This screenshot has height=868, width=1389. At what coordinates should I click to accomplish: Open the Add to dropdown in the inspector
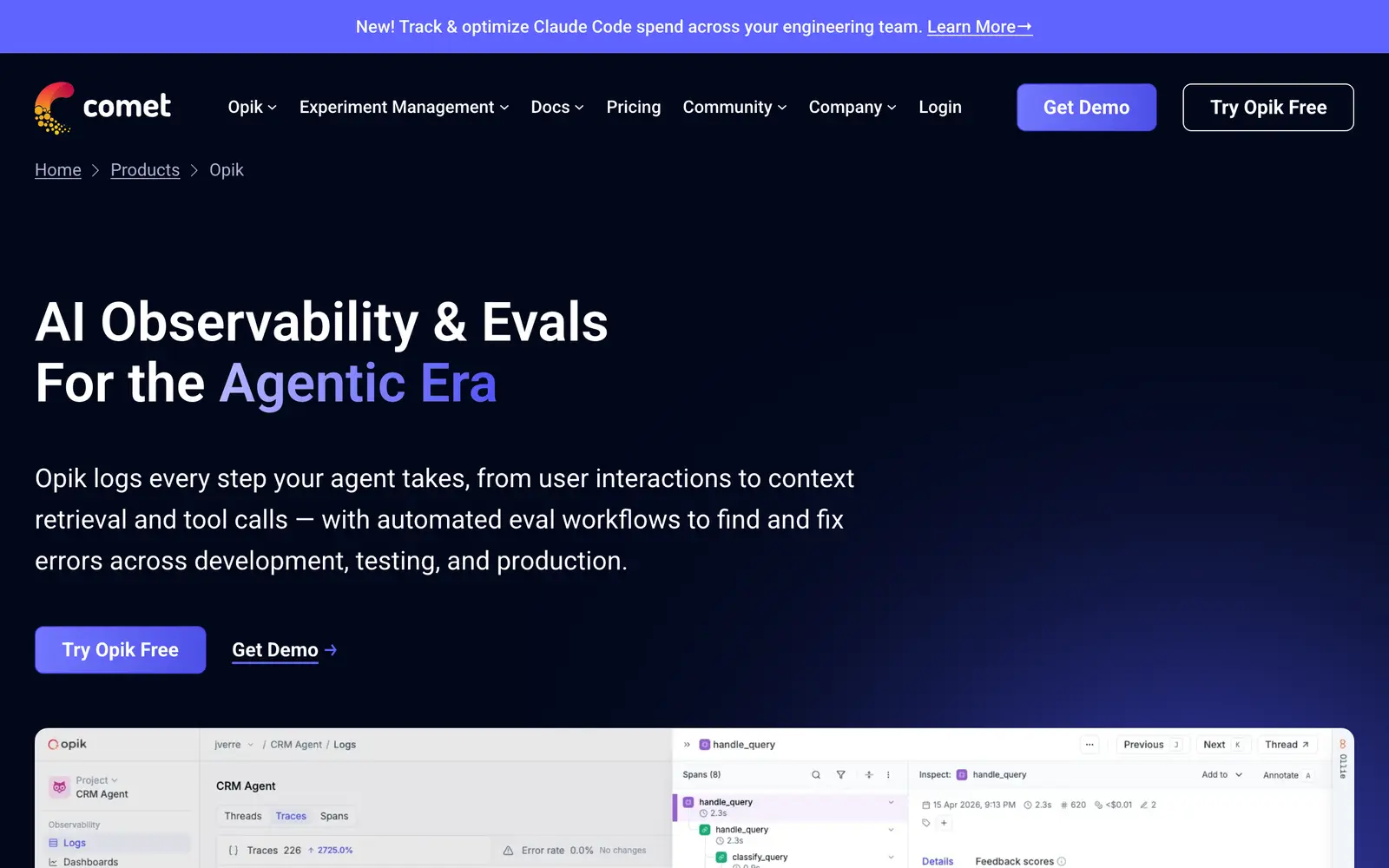click(x=1222, y=774)
